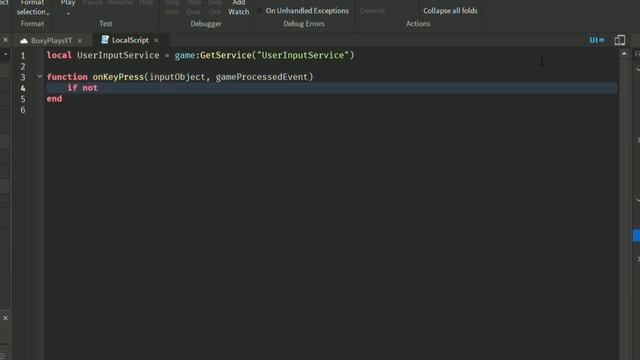Click the cloud icon on BoxyPlaysYT tab
This screenshot has height=360, width=640.
point(24,40)
